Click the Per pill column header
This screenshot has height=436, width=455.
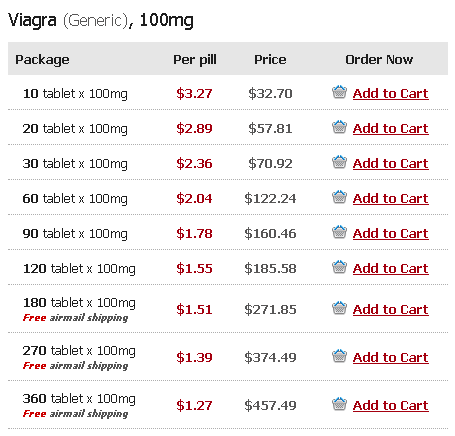point(195,60)
